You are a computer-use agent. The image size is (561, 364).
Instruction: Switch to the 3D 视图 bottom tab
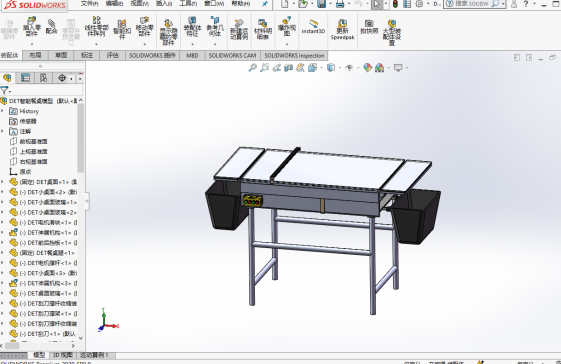pos(63,355)
